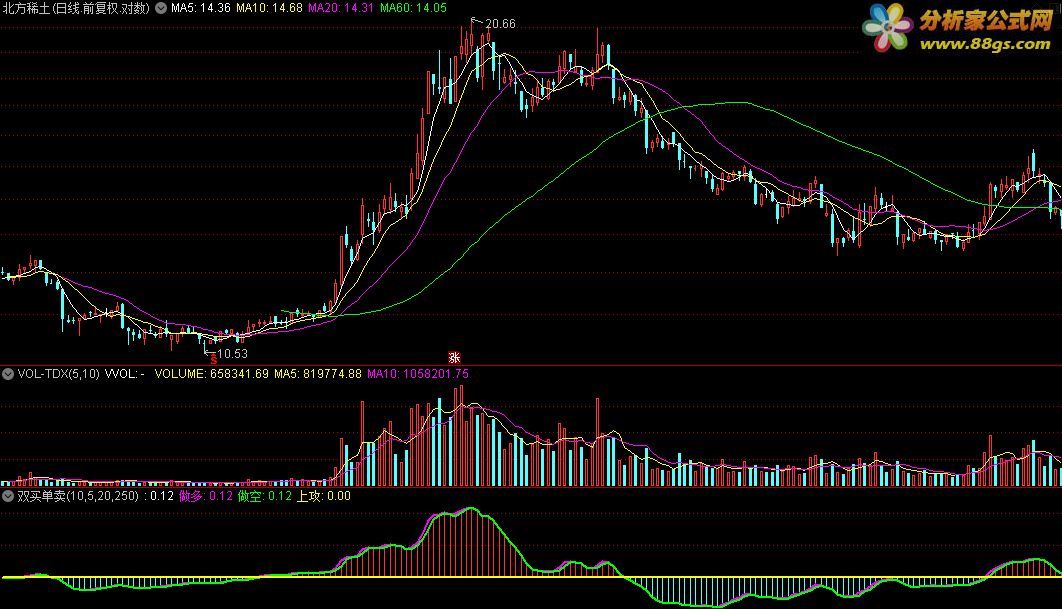This screenshot has width=1062, height=609.
Task: Select the MA10: 14.68 label
Action: click(269, 8)
